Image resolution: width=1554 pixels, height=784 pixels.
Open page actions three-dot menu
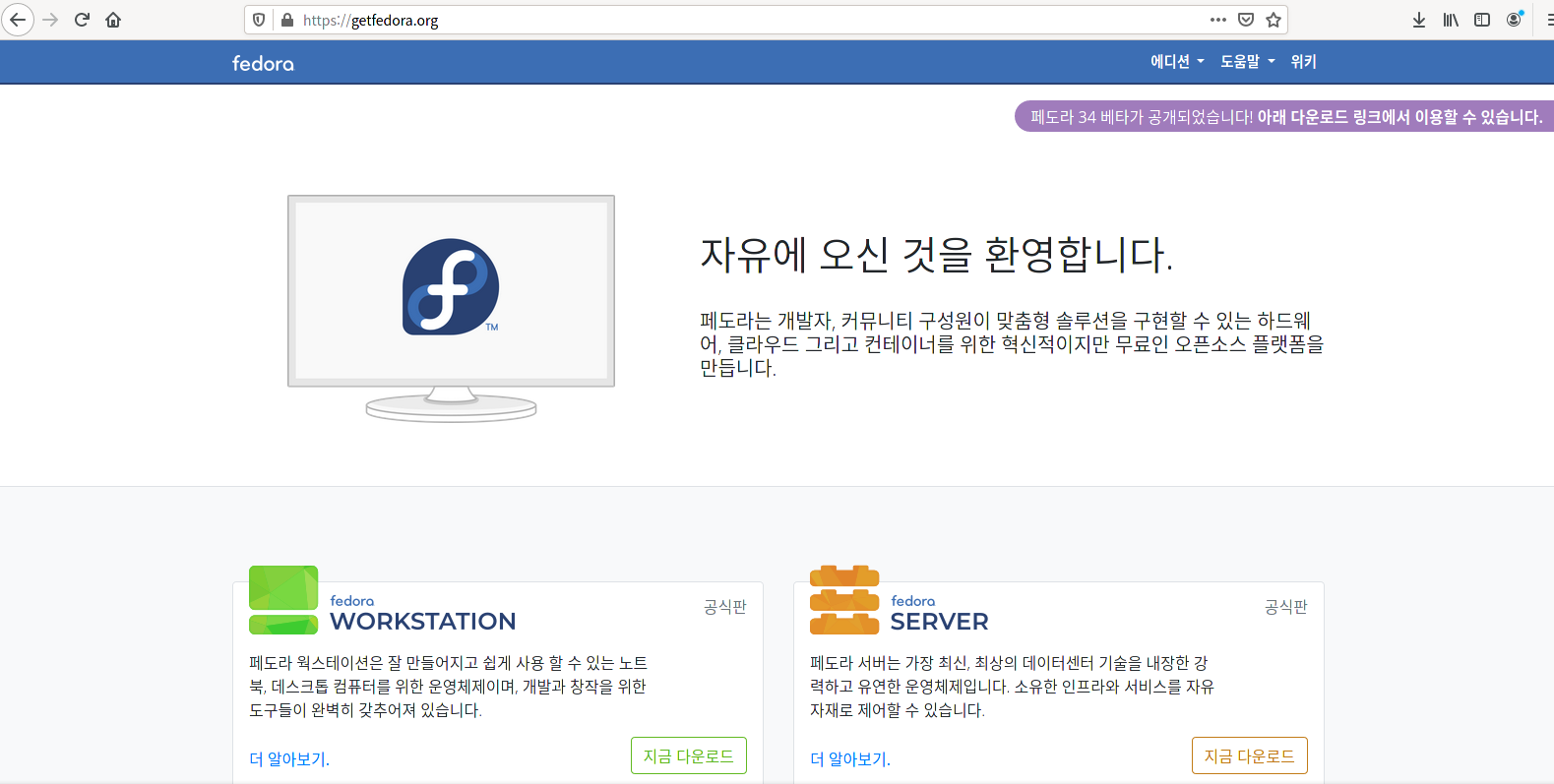pos(1218,20)
